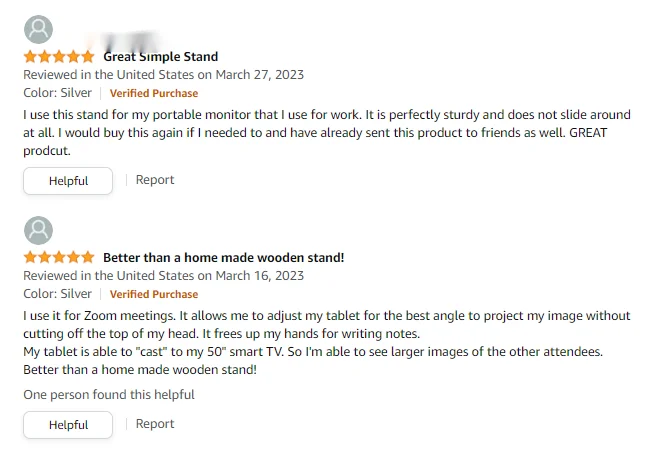The height and width of the screenshot is (460, 646).
Task: Click the March 16, 2023 review date line
Action: pyautogui.click(x=164, y=276)
